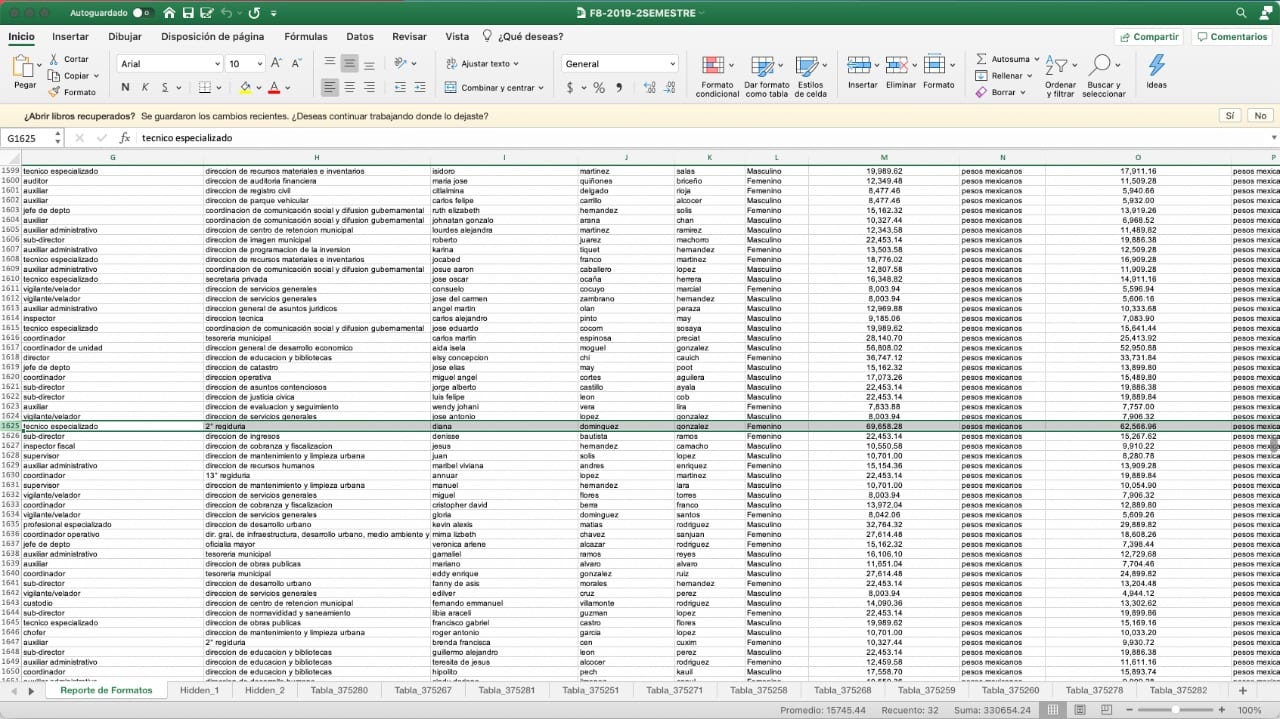
Task: Click the G1625 name box field
Action: click(x=30, y=138)
